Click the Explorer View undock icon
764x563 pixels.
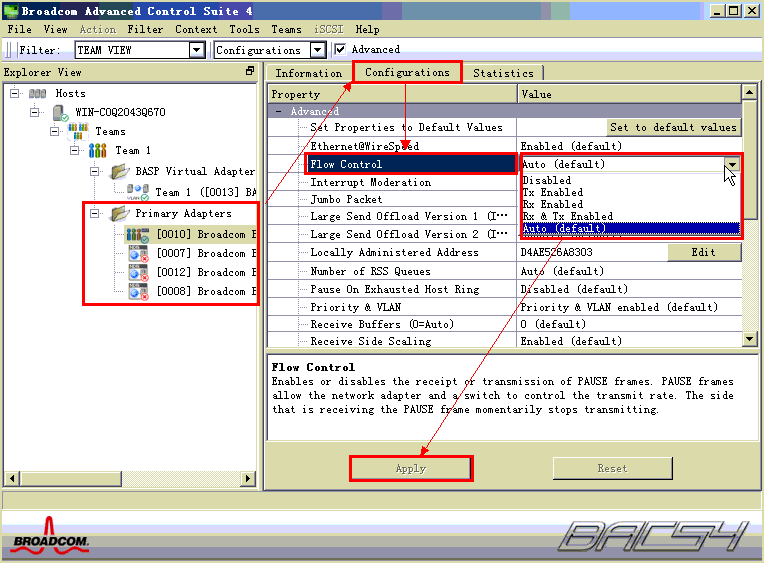(250, 71)
